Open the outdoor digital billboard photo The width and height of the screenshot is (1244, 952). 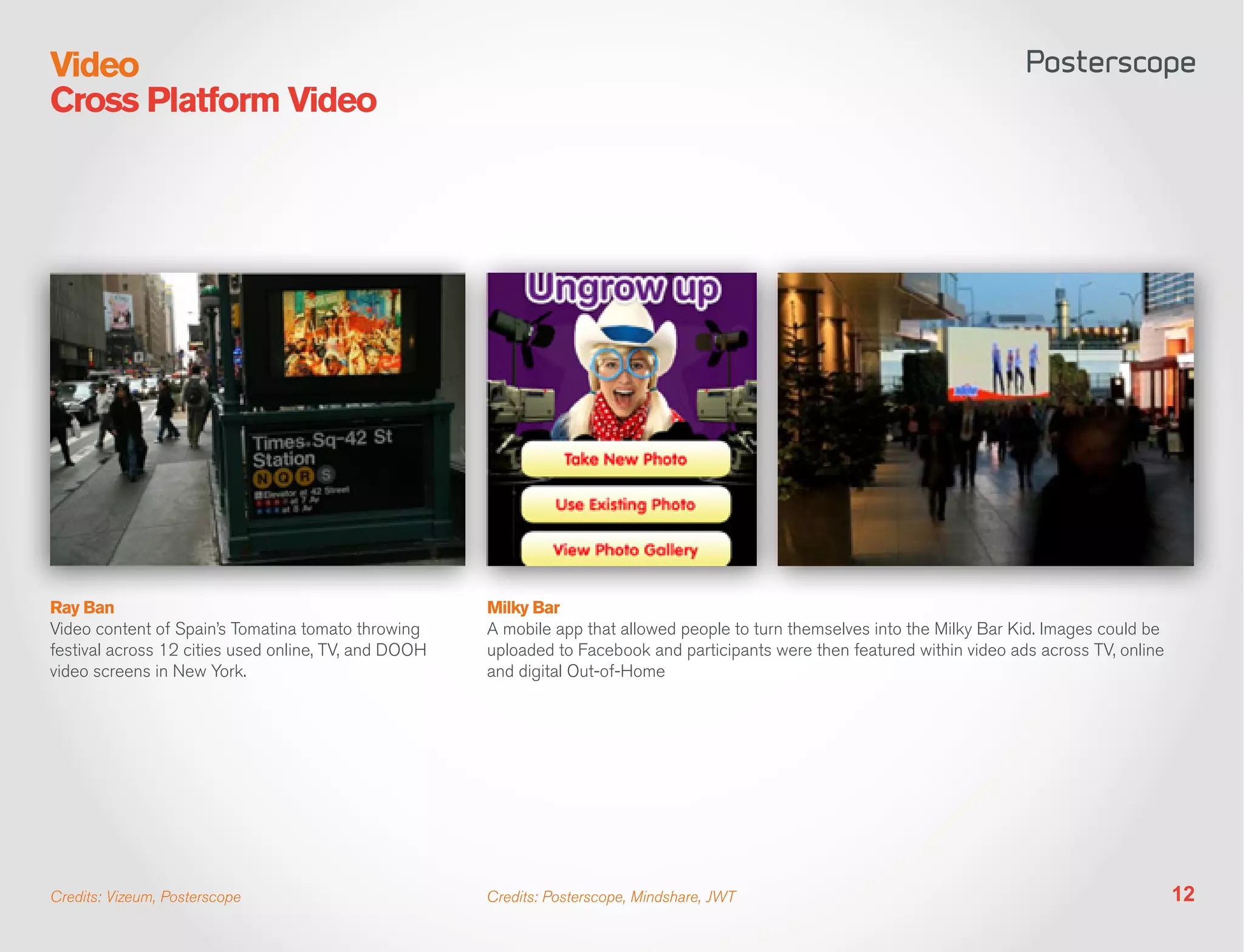point(985,419)
